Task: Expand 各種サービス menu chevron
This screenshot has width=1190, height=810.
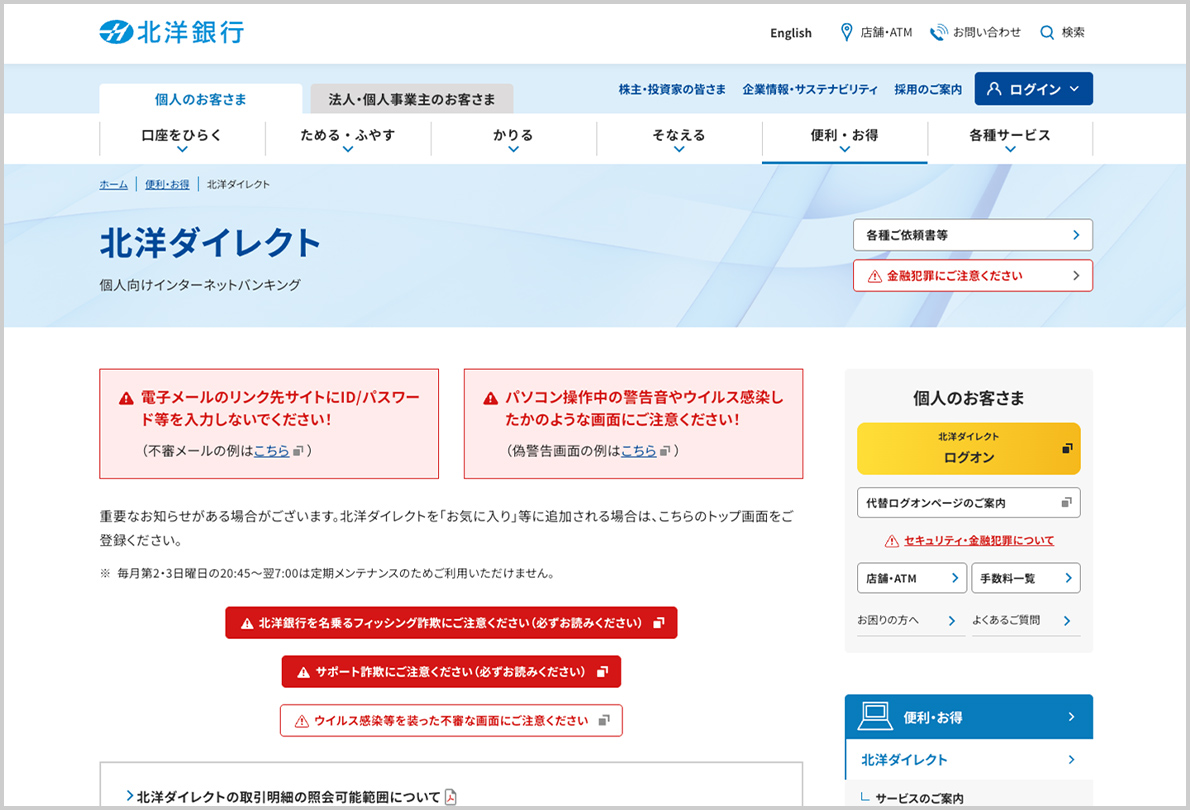Action: pyautogui.click(x=1010, y=150)
